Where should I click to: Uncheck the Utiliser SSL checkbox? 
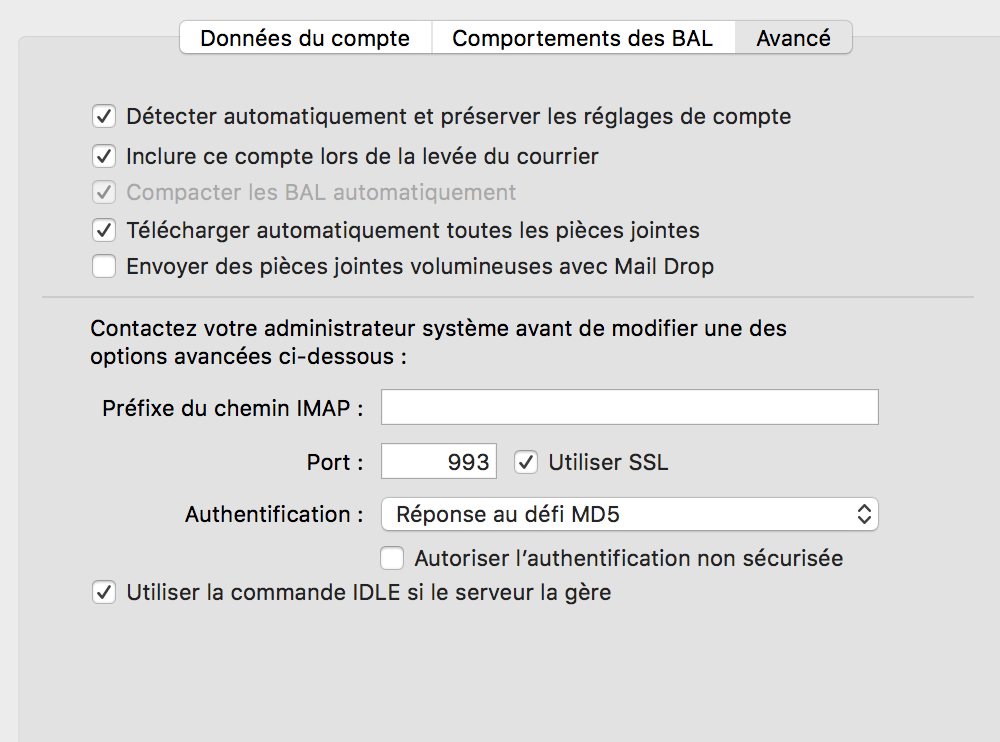click(526, 462)
